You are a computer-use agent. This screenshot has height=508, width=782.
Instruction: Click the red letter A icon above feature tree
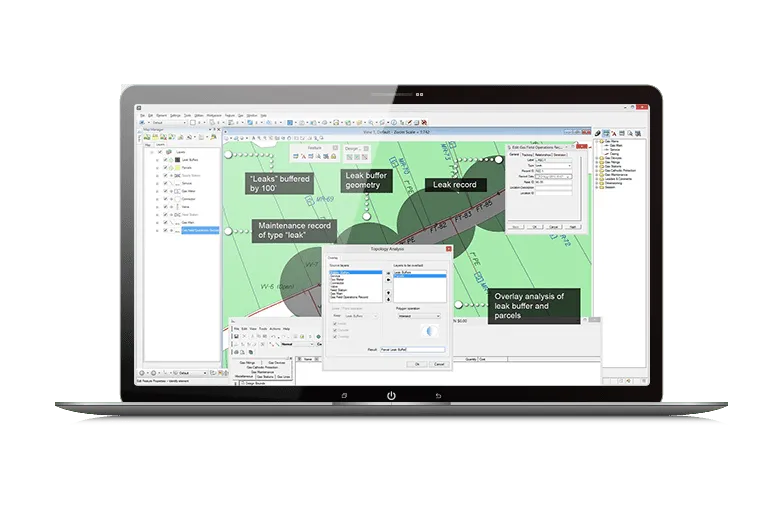tap(613, 134)
